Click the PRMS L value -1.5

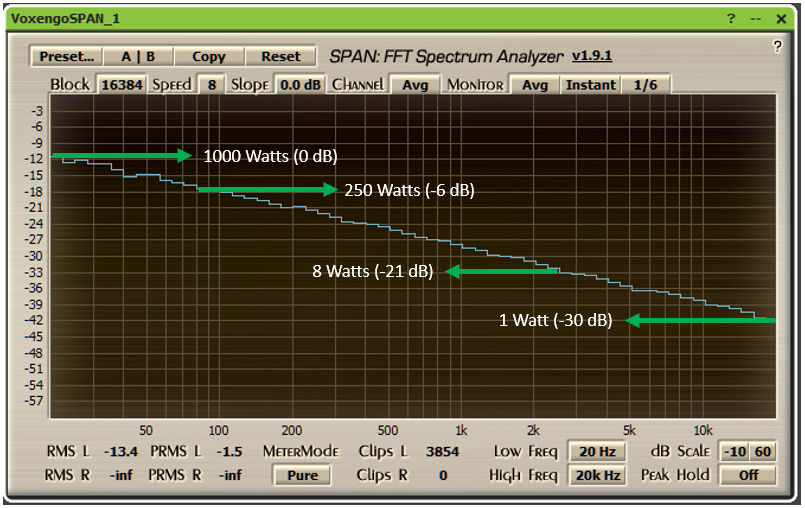[229, 451]
